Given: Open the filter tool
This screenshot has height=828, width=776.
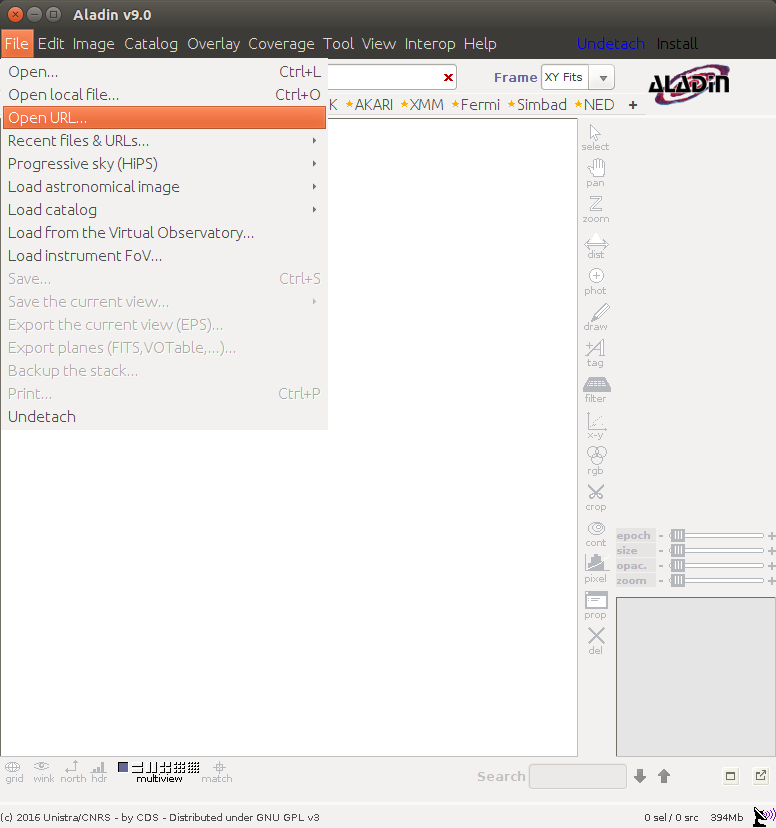Looking at the screenshot, I should [595, 390].
